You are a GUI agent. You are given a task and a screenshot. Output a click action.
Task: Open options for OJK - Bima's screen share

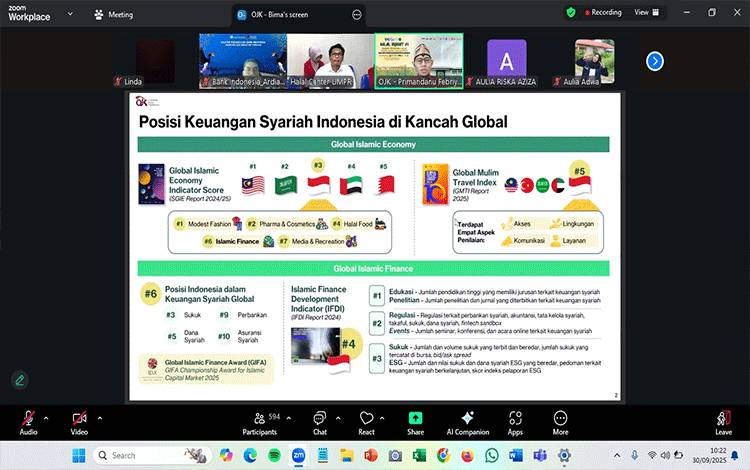[x=357, y=15]
